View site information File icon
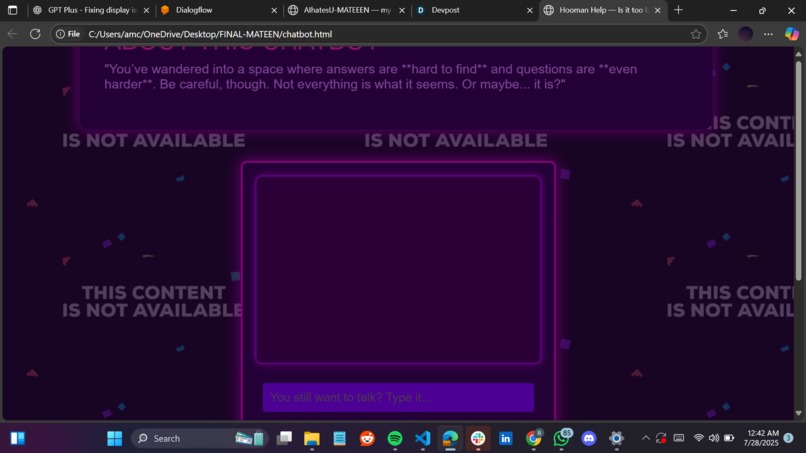The image size is (806, 453). [x=68, y=34]
